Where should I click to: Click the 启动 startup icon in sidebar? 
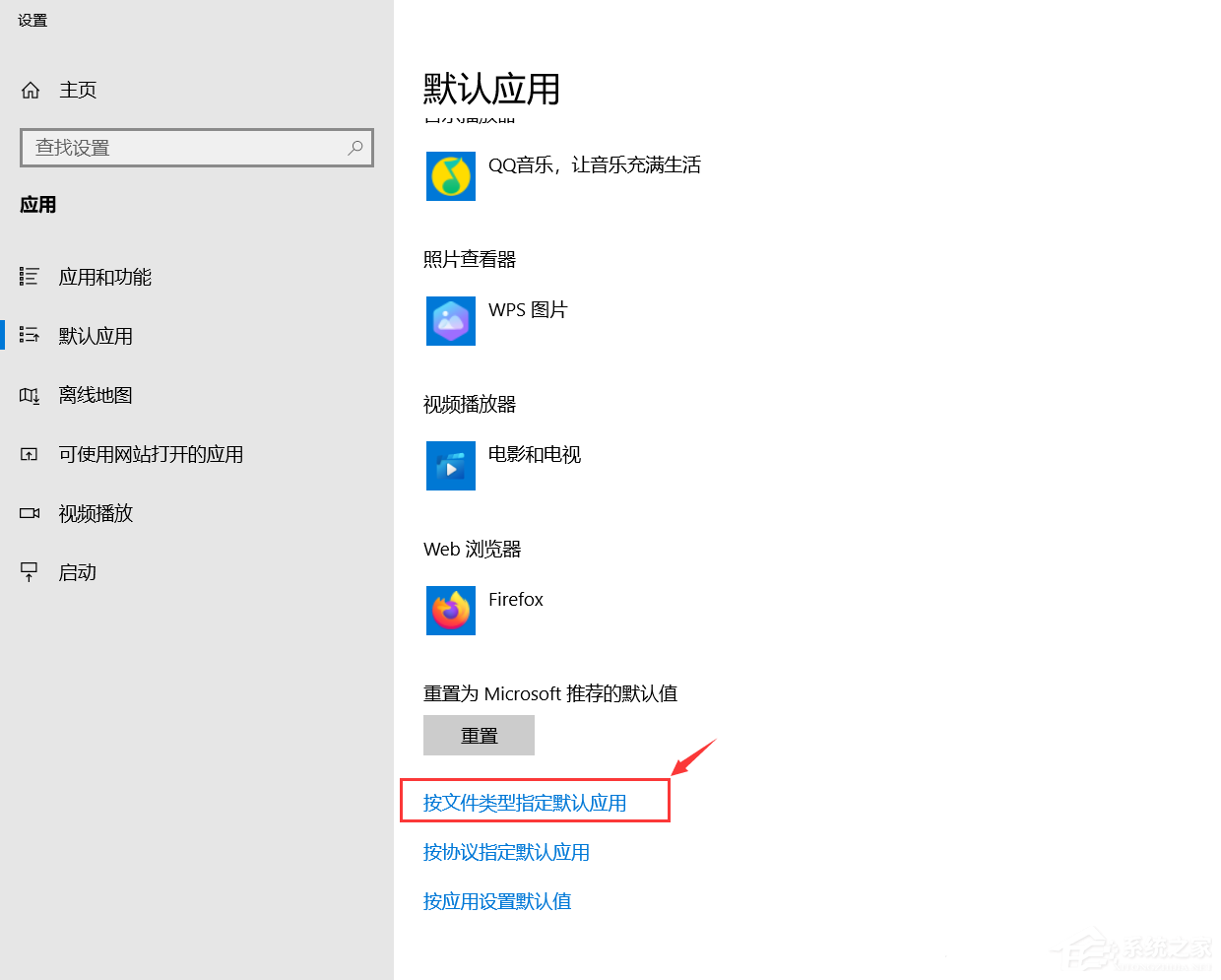31,572
